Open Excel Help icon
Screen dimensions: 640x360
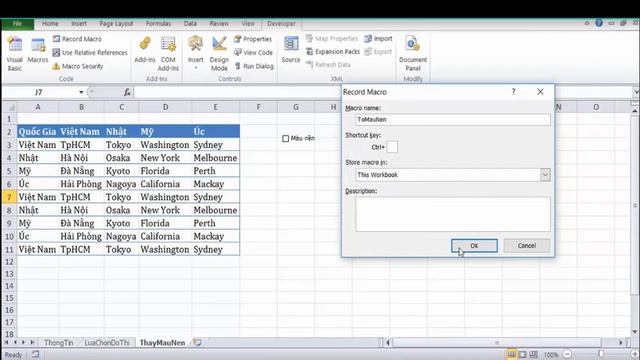pos(599,23)
